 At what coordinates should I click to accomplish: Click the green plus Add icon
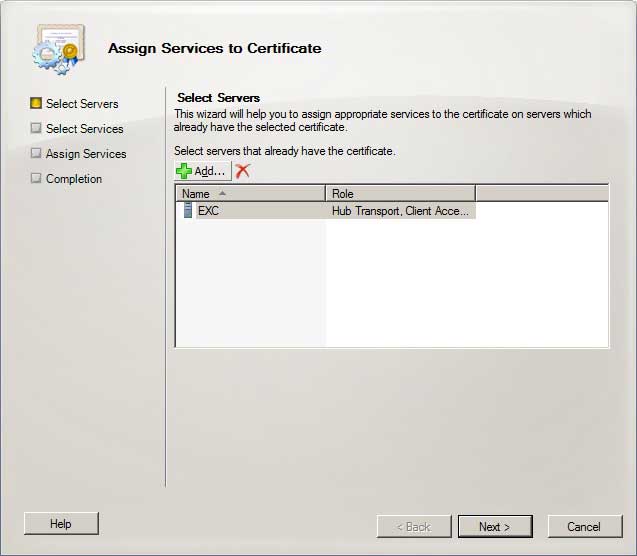pos(184,171)
